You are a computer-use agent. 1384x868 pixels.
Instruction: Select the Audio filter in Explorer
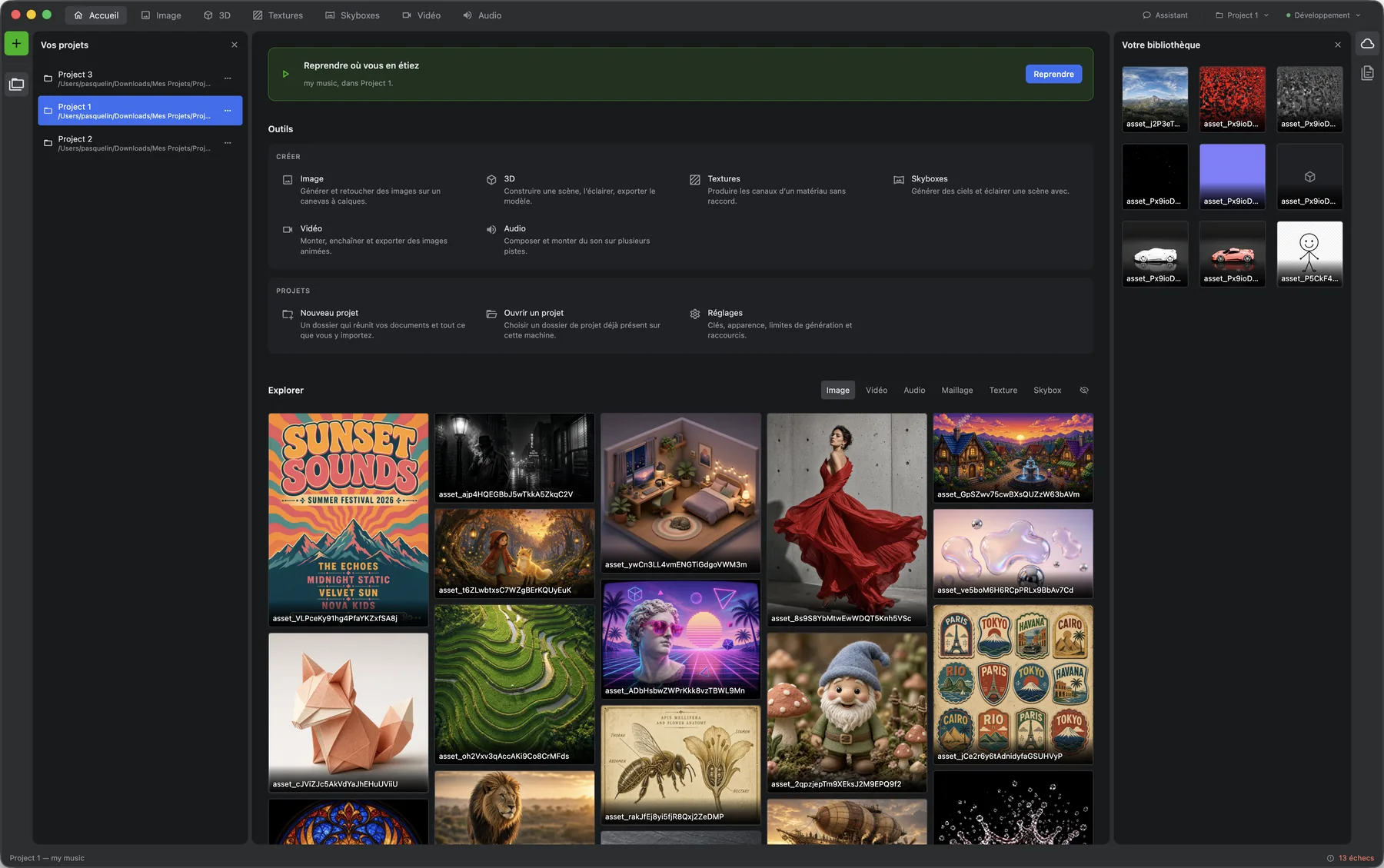[914, 390]
